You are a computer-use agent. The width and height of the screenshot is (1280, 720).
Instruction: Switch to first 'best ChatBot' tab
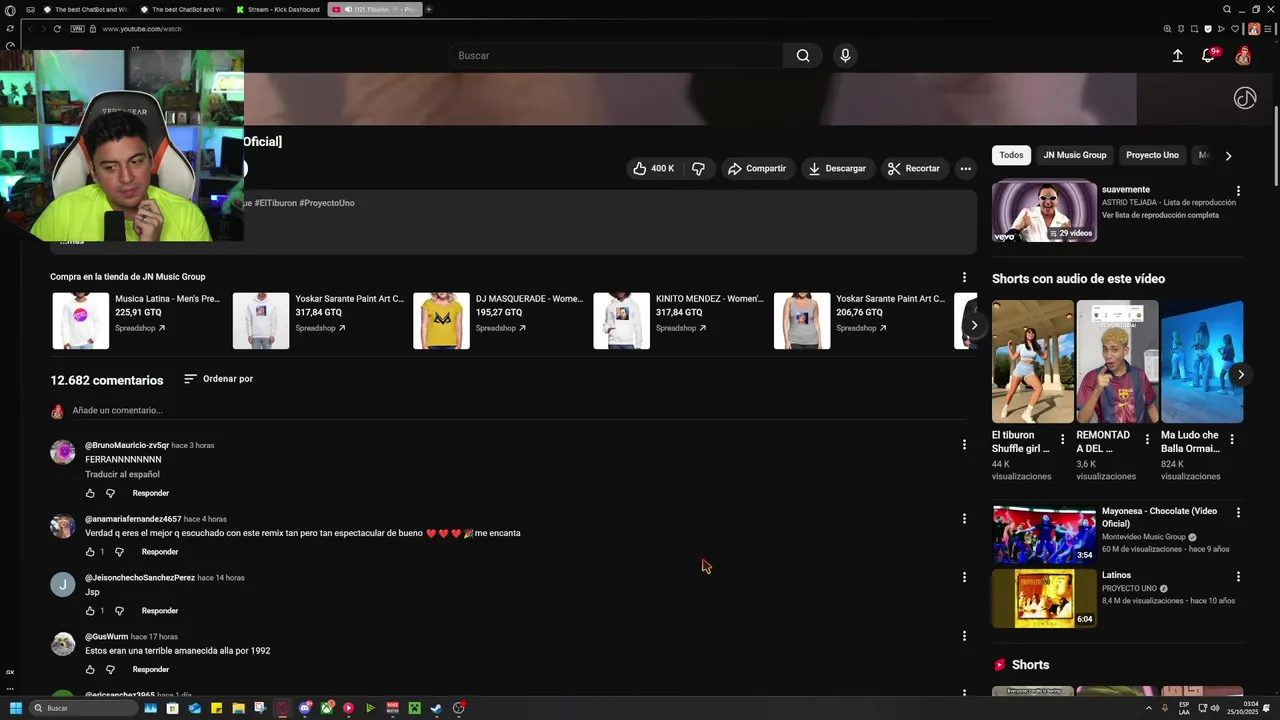coord(85,9)
